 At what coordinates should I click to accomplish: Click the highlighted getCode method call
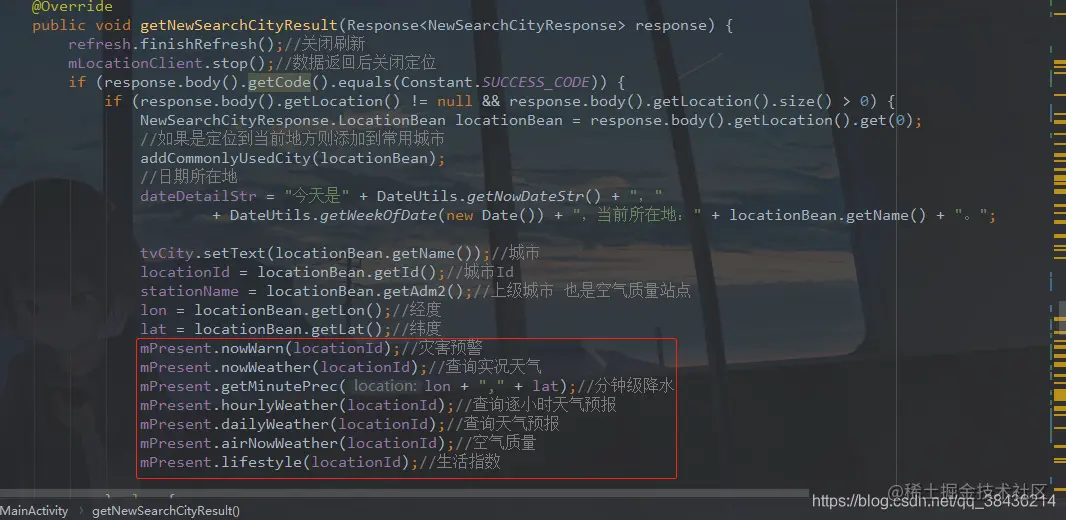(x=279, y=82)
